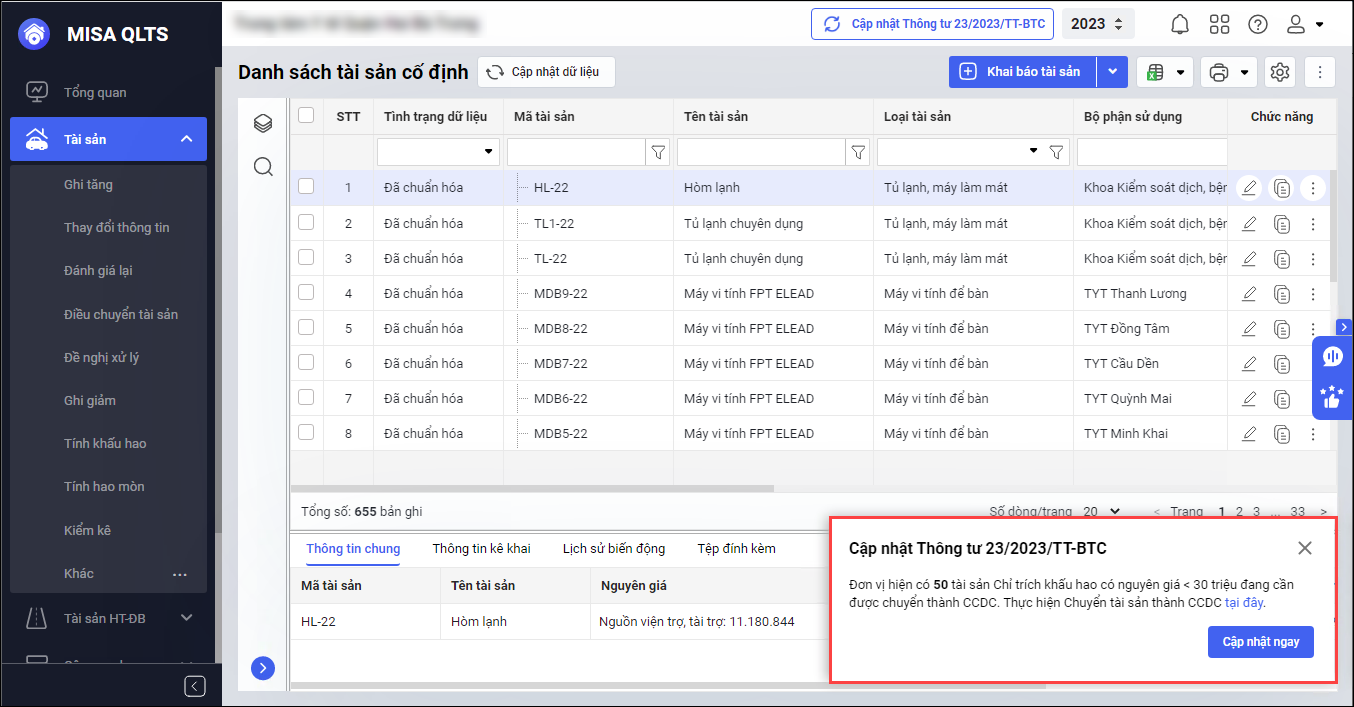This screenshot has height=707, width=1354.
Task: Tick the checkbox for row MDB9-22
Action: point(306,292)
